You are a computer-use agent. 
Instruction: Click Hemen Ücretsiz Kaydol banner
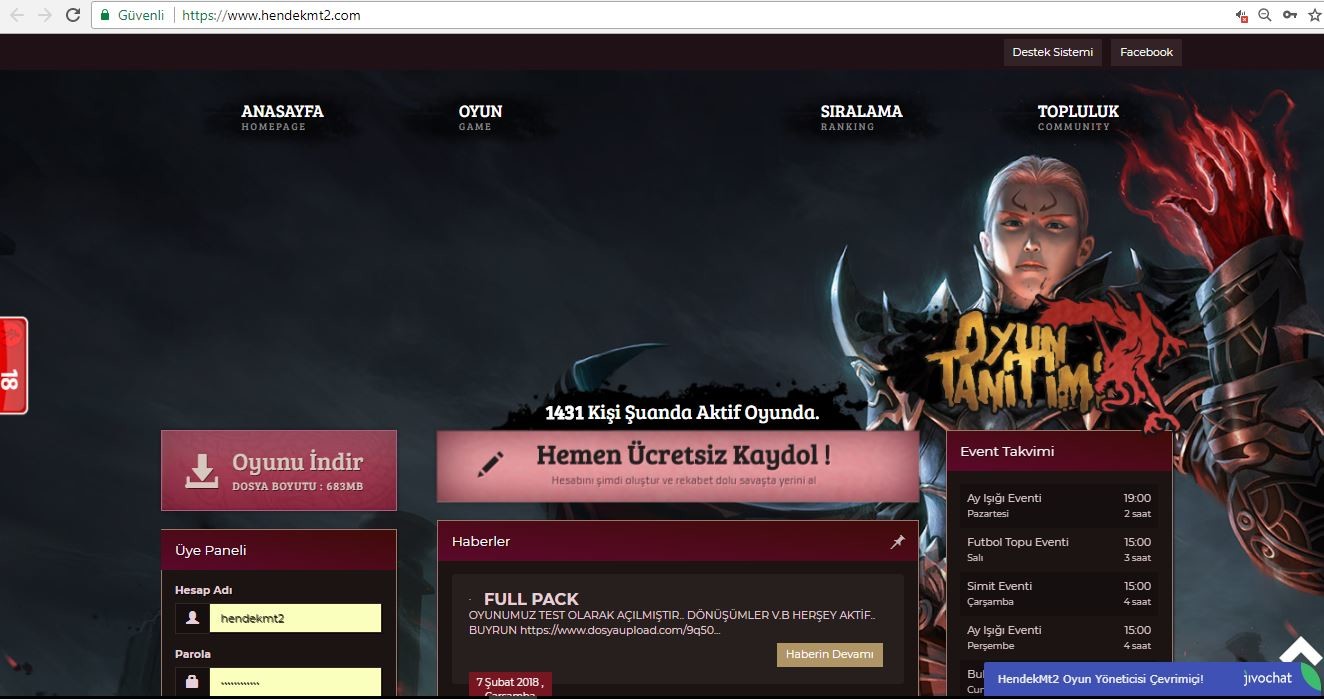[678, 466]
